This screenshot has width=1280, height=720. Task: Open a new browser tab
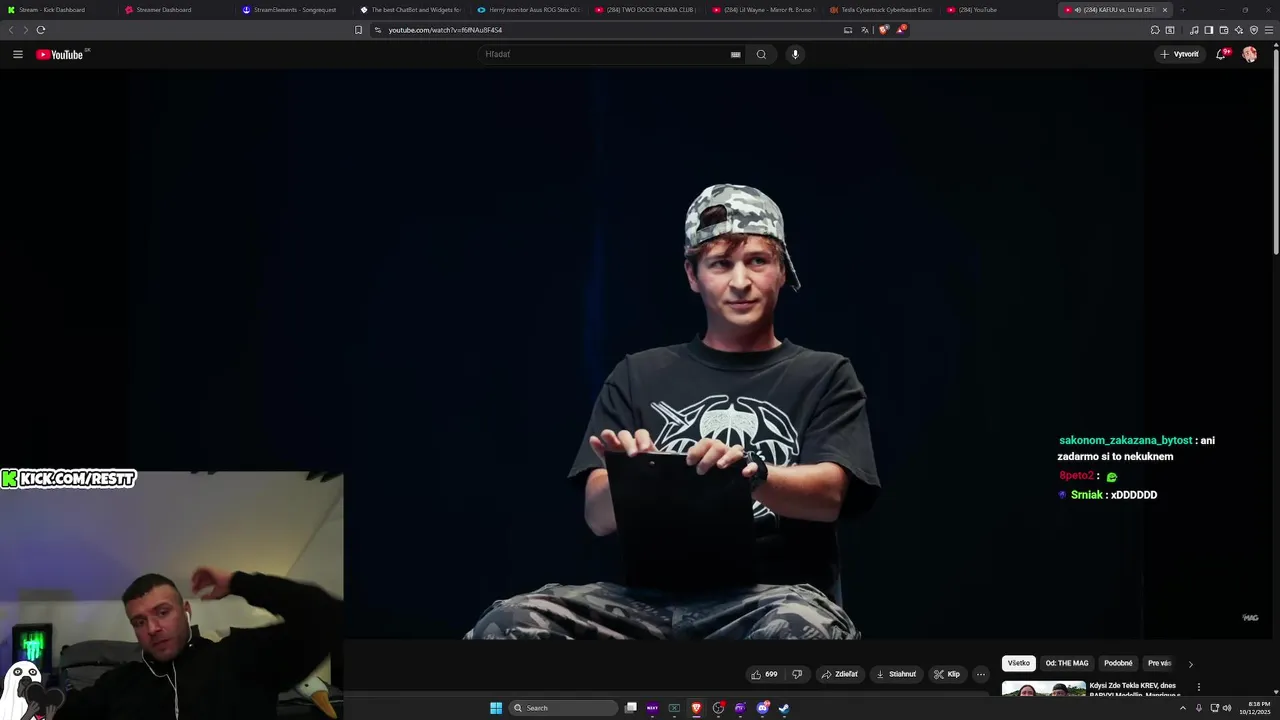tap(1183, 10)
